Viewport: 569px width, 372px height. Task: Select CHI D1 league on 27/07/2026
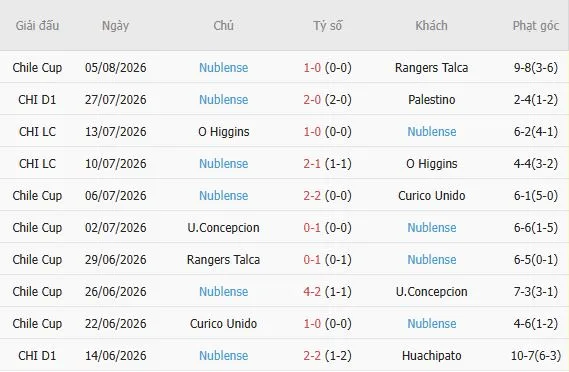click(37, 99)
